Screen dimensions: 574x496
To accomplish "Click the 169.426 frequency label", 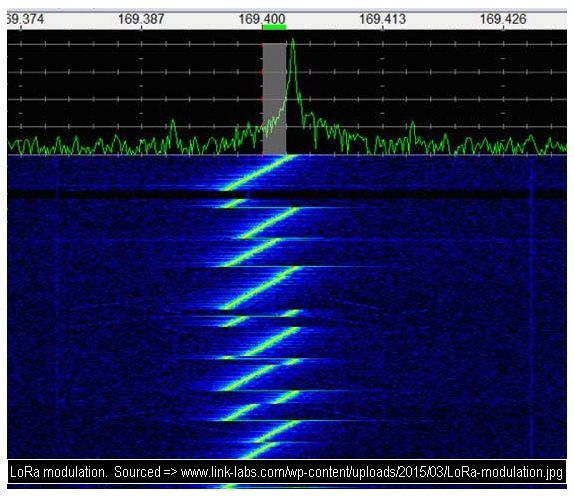I will [x=503, y=19].
